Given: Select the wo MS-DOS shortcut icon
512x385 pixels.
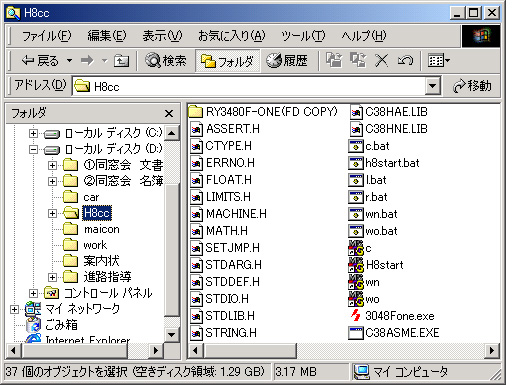Looking at the screenshot, I should coord(356,299).
